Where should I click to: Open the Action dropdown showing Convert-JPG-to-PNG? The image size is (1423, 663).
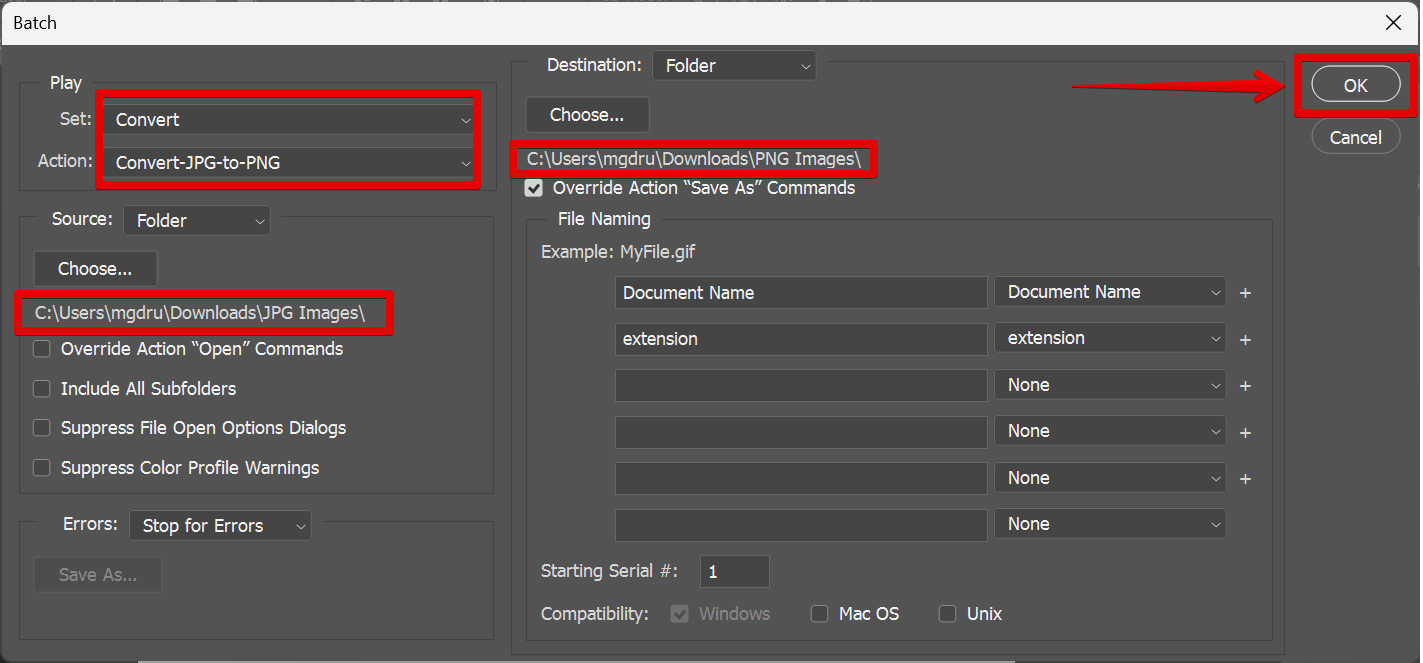click(290, 162)
